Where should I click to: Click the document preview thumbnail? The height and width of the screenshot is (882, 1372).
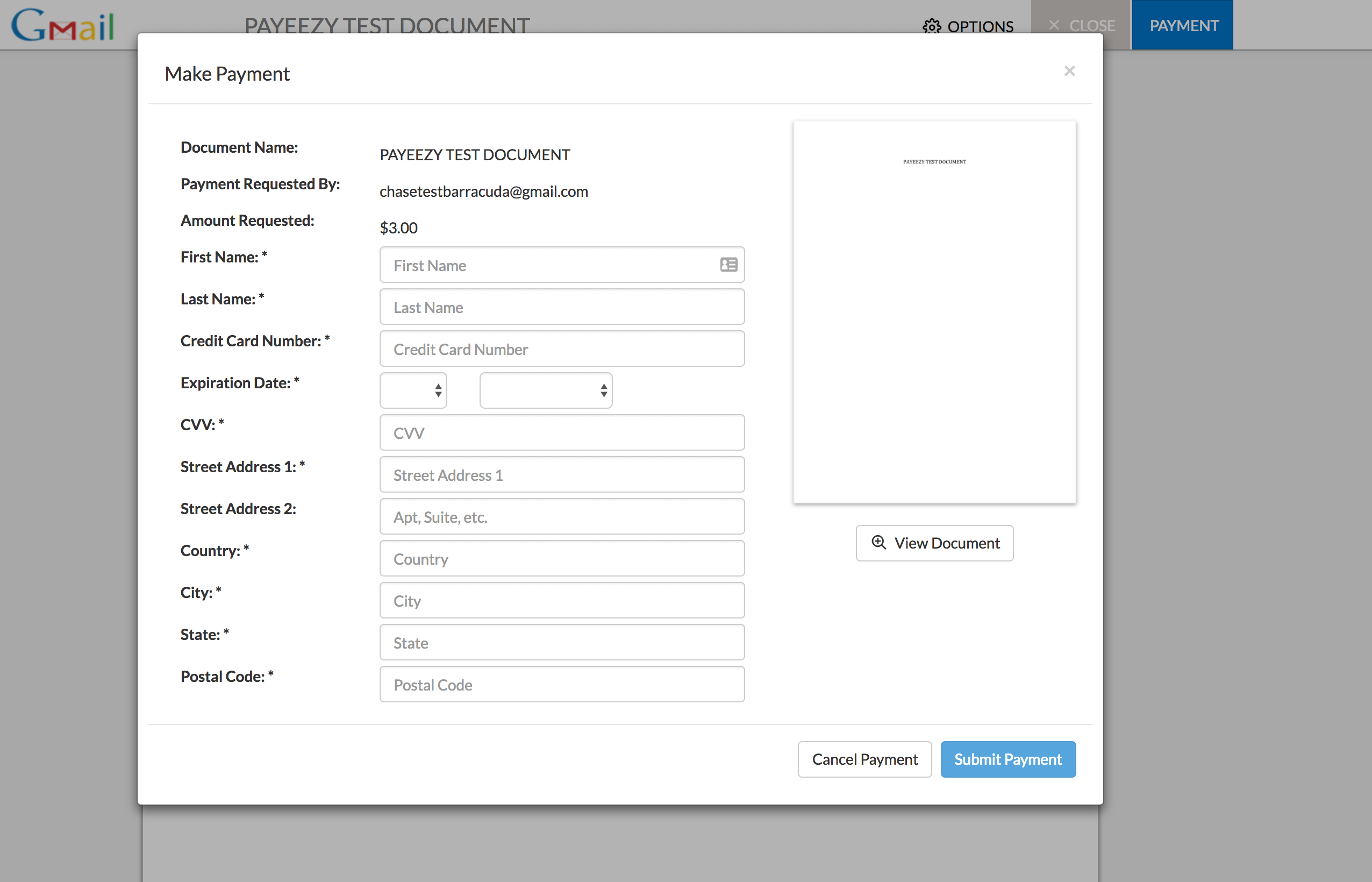934,312
